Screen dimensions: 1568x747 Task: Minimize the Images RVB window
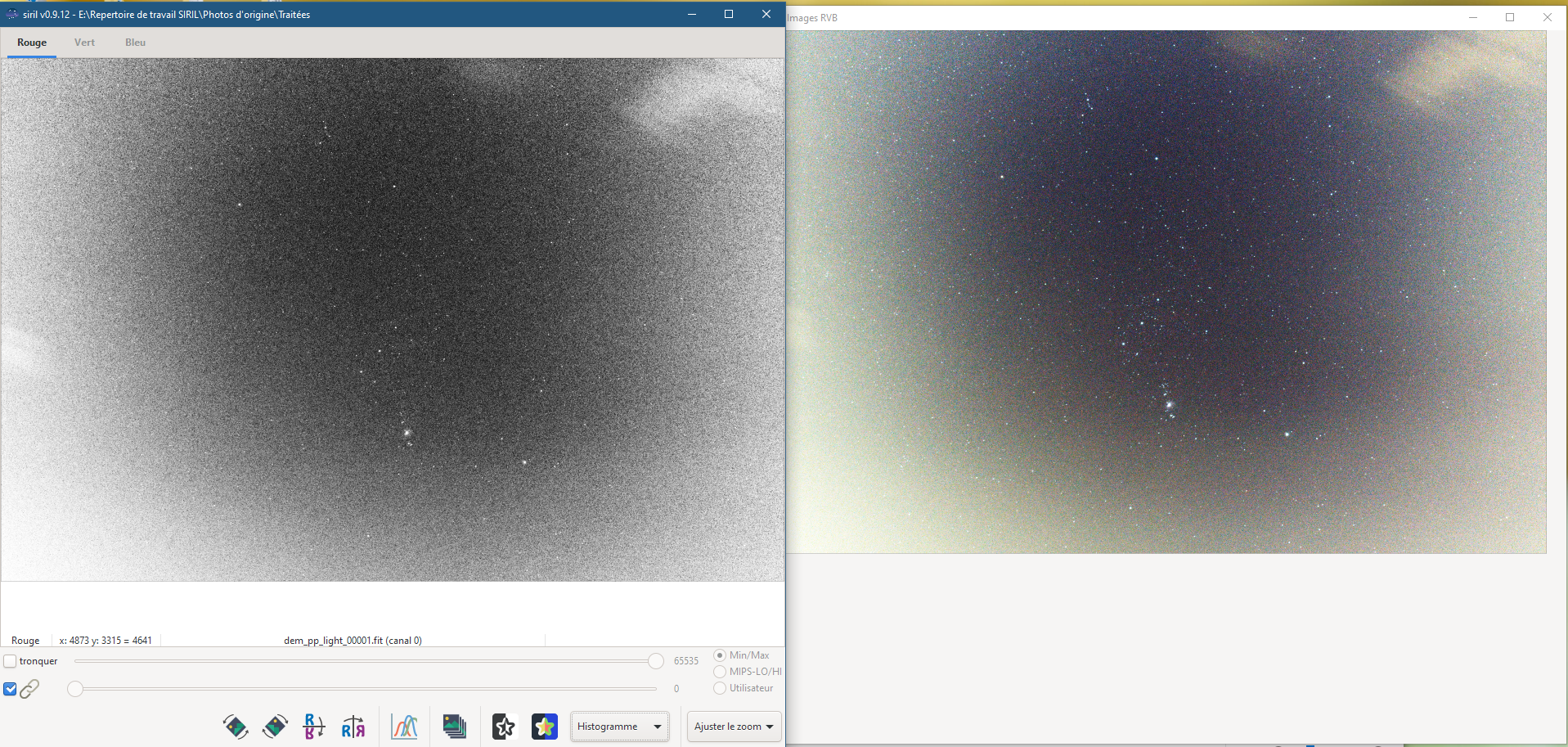click(x=1473, y=17)
